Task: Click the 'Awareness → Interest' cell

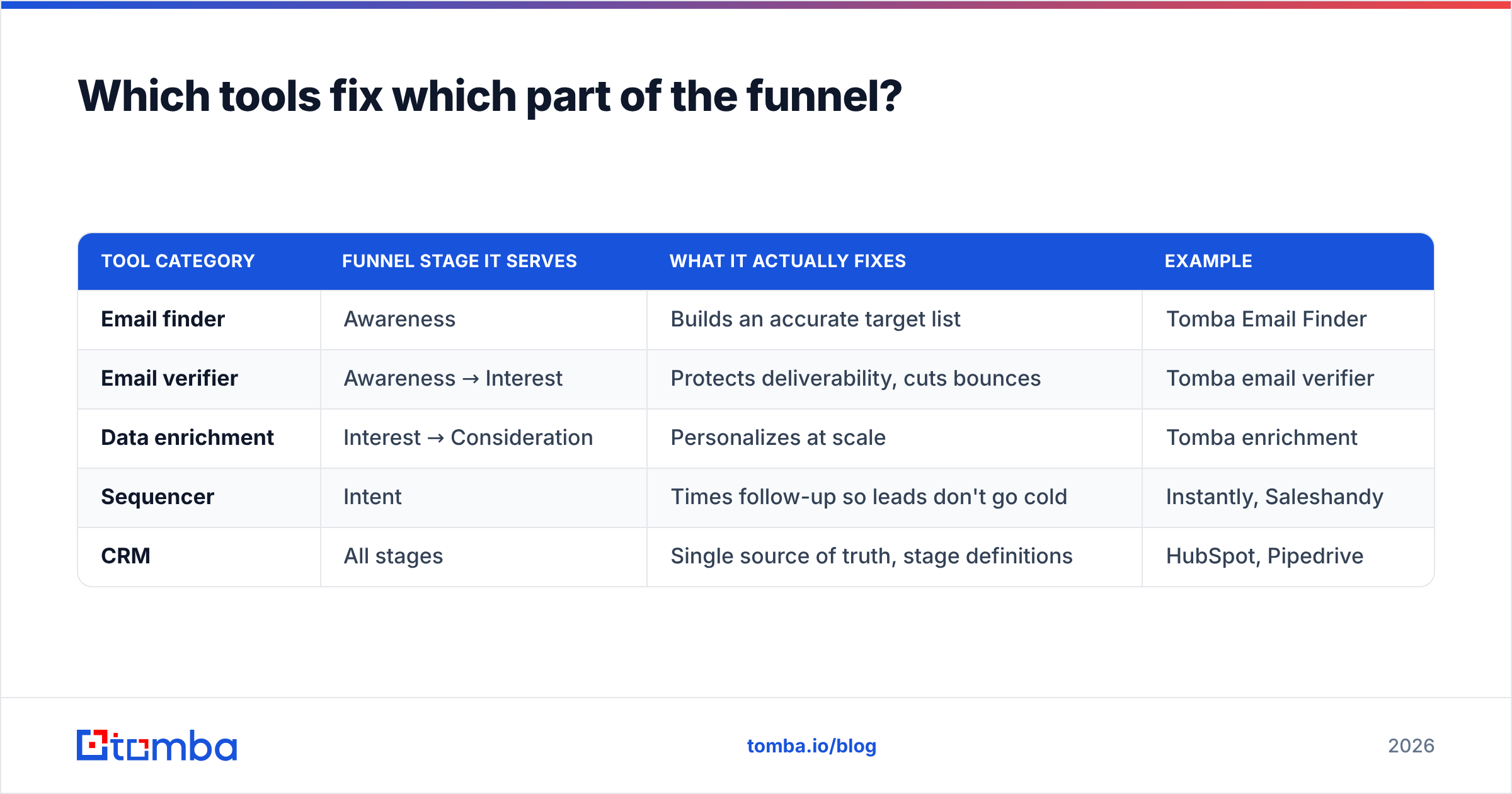Action: (484, 379)
